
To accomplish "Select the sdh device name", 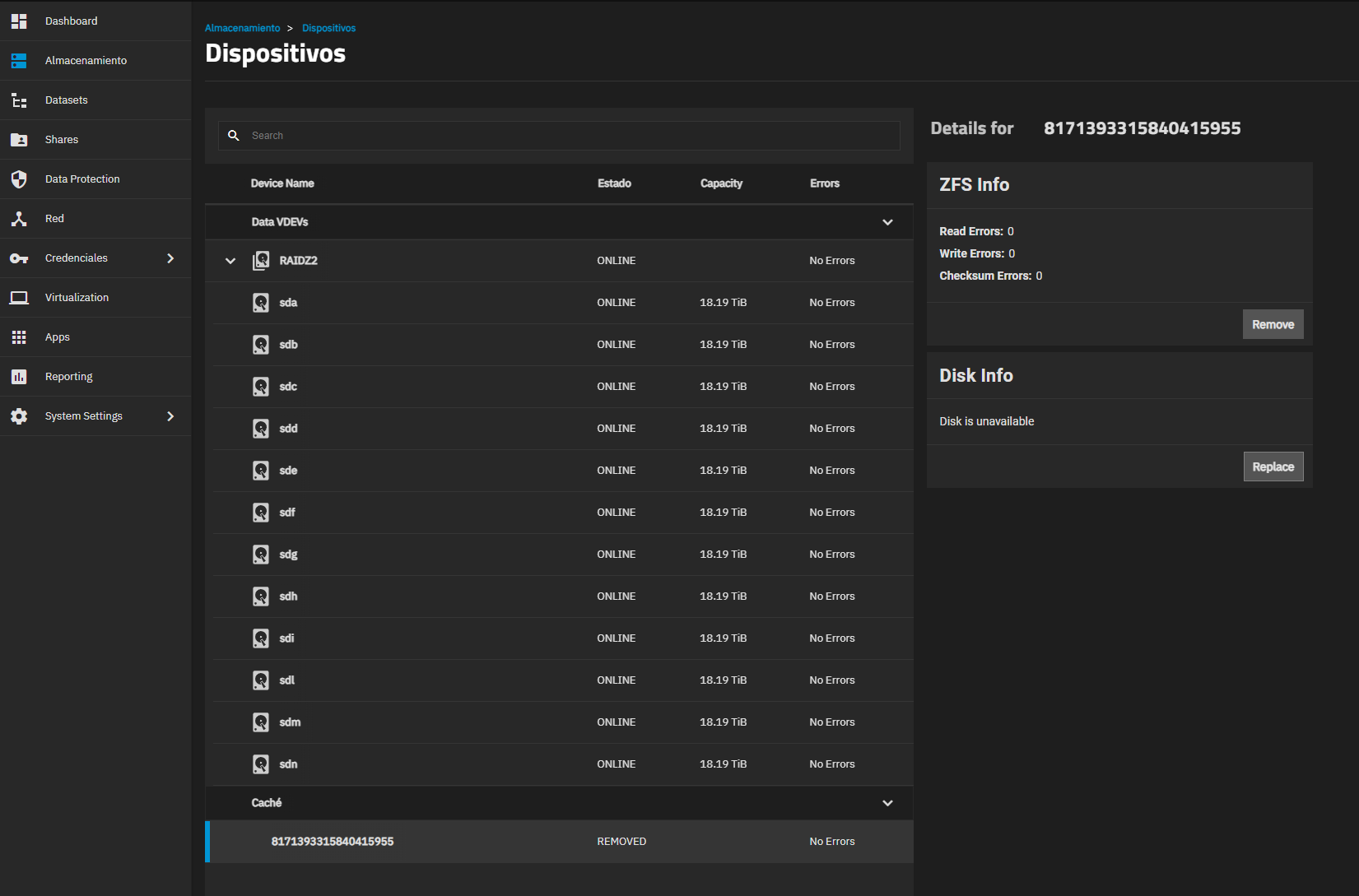I will [288, 597].
